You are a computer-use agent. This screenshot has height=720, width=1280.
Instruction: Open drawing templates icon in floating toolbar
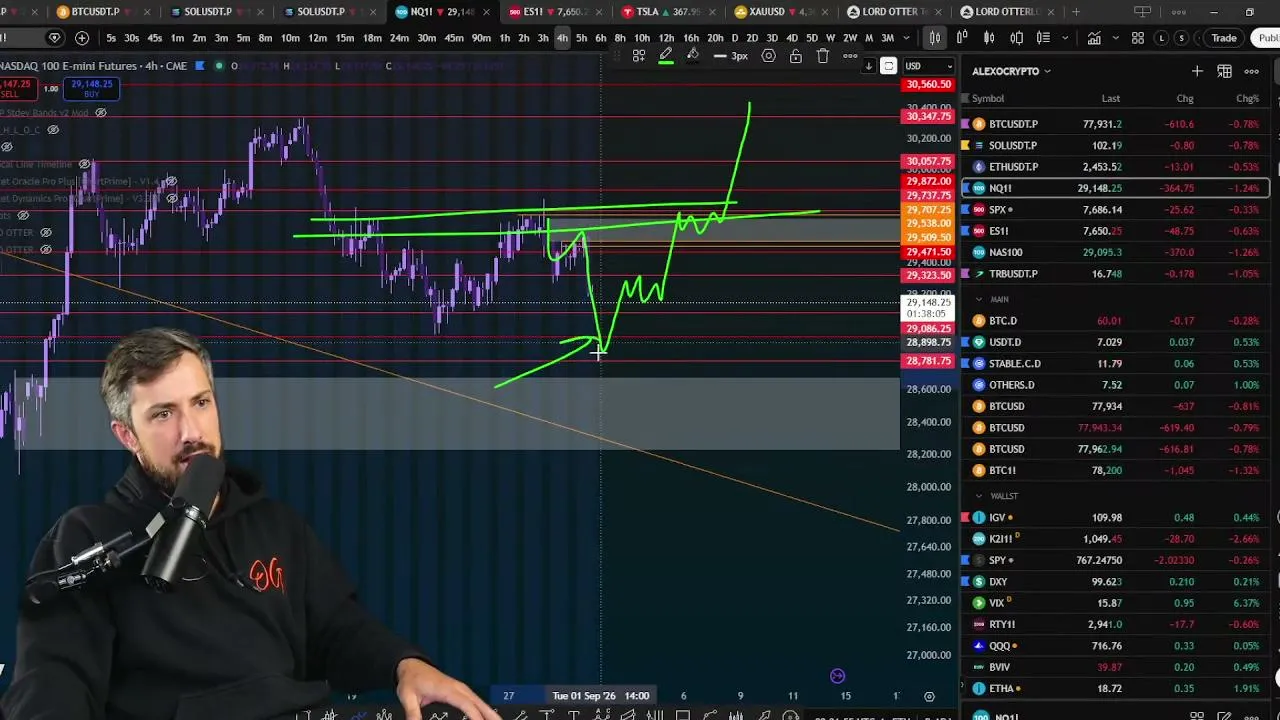coord(638,56)
